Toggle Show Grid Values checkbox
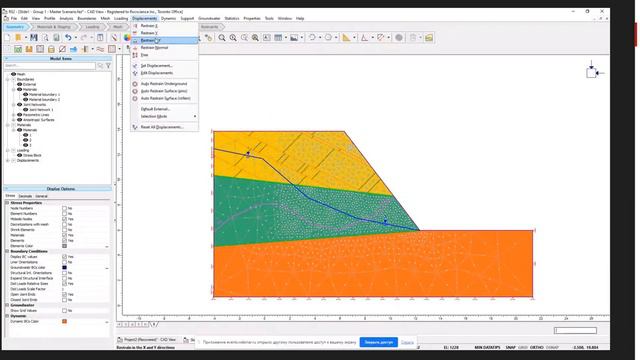The image size is (640, 360). 64,311
